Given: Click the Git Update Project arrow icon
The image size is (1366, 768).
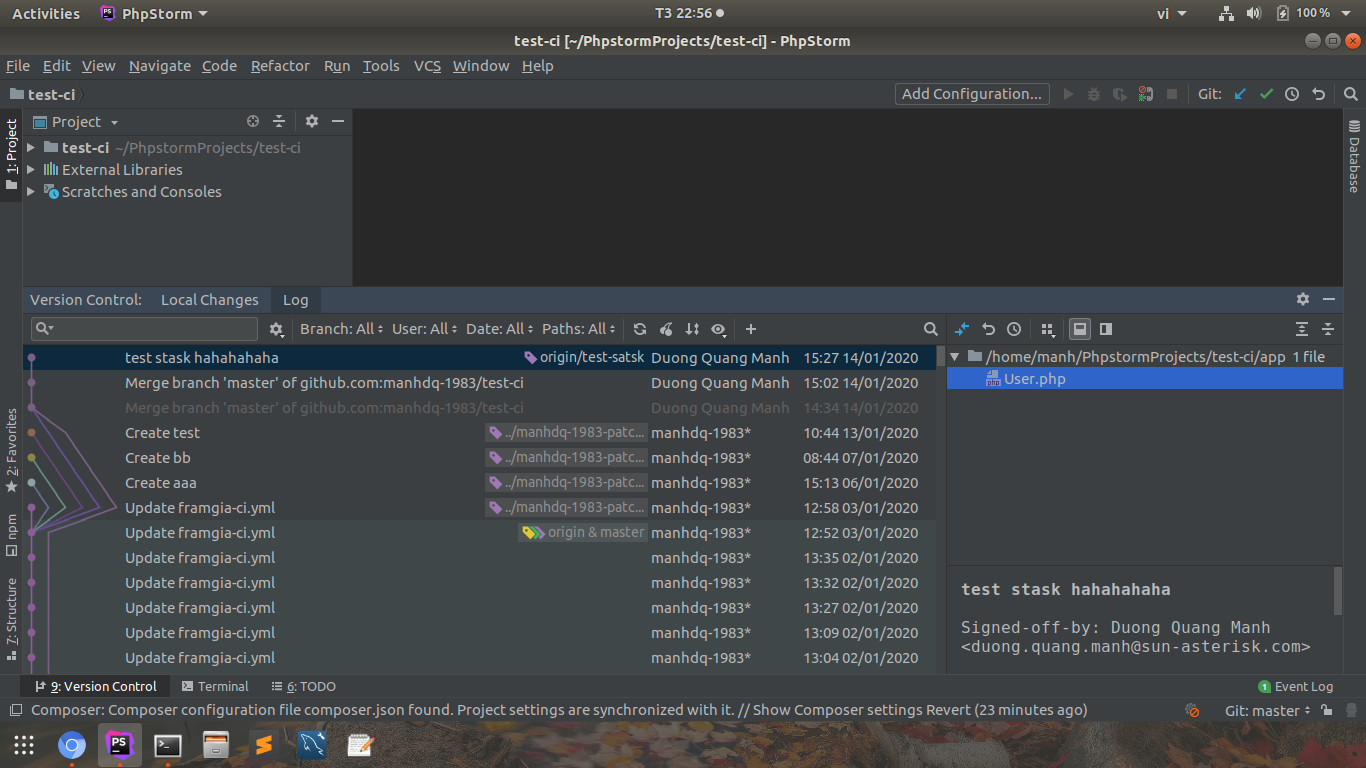Looking at the screenshot, I should 1240,94.
